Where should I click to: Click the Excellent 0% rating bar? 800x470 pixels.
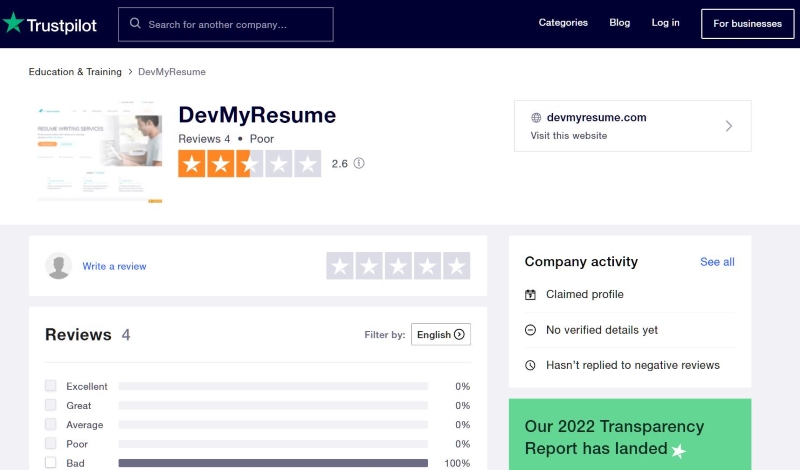point(273,386)
